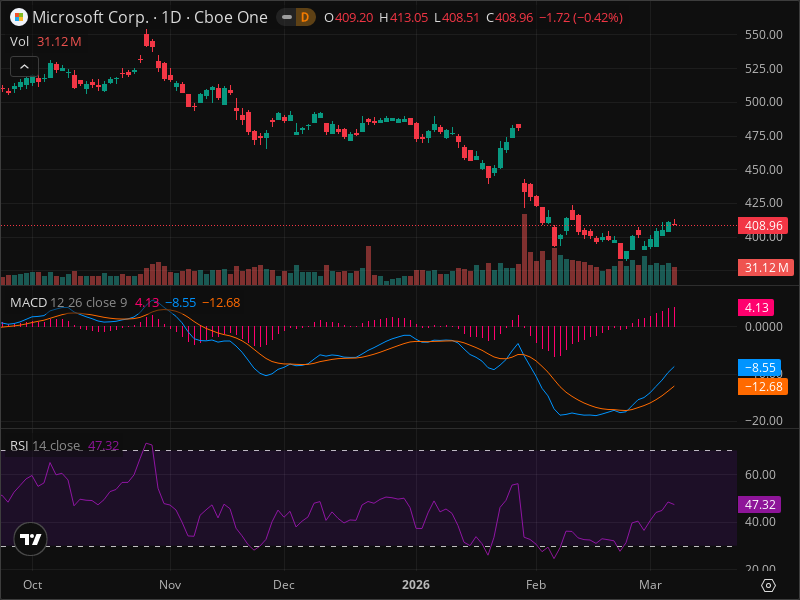Viewport: 800px width, 600px height.
Task: Click the MACD histogram value label 4.13
Action: click(756, 308)
